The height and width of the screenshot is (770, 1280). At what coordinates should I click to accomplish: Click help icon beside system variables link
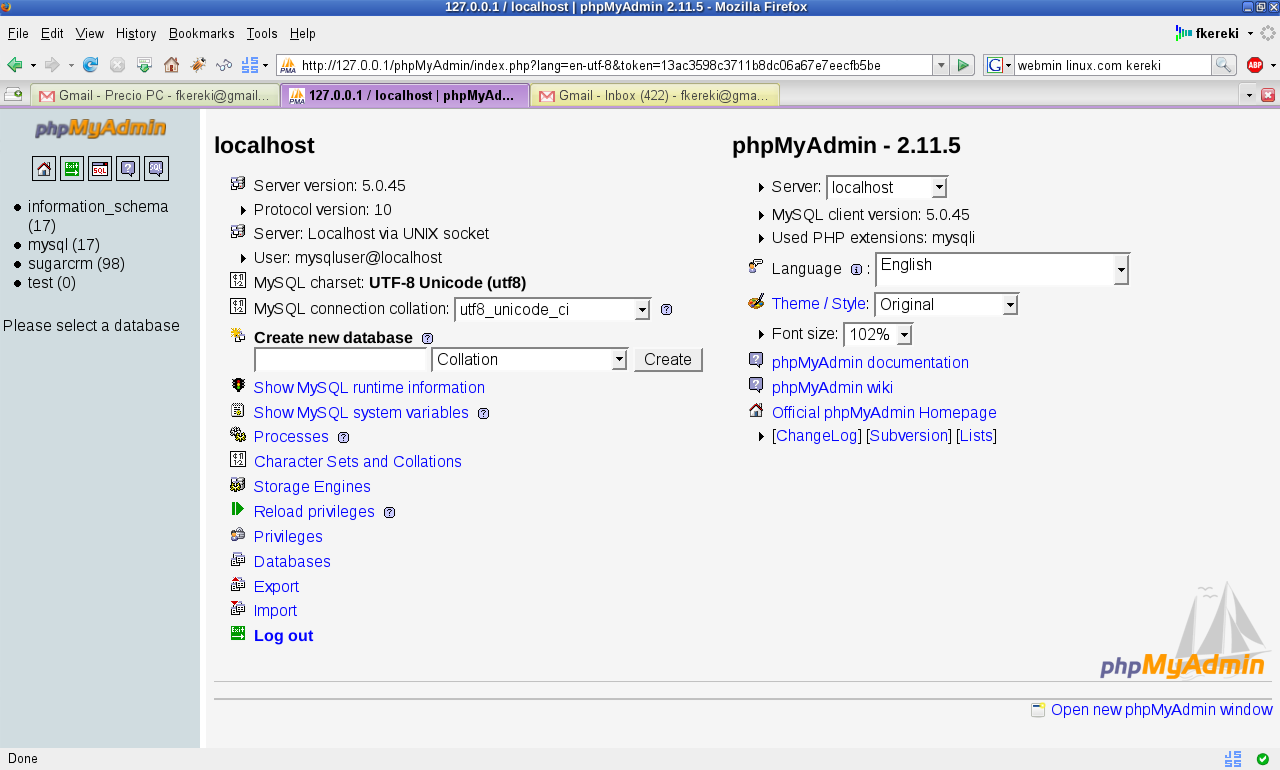[483, 414]
